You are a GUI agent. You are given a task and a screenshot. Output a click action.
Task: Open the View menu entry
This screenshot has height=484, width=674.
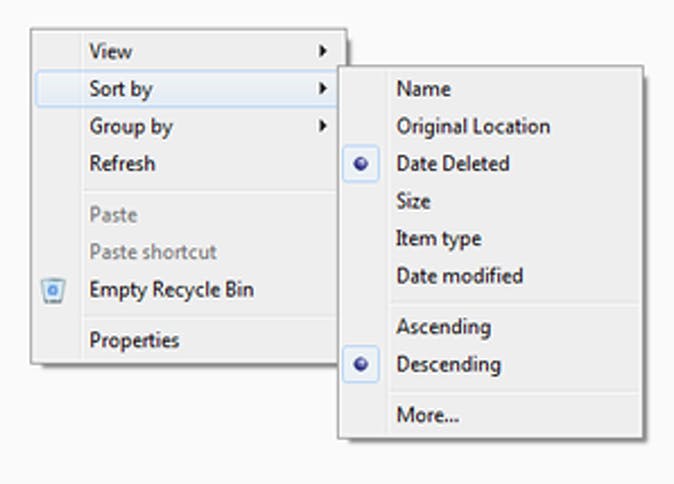(x=111, y=51)
